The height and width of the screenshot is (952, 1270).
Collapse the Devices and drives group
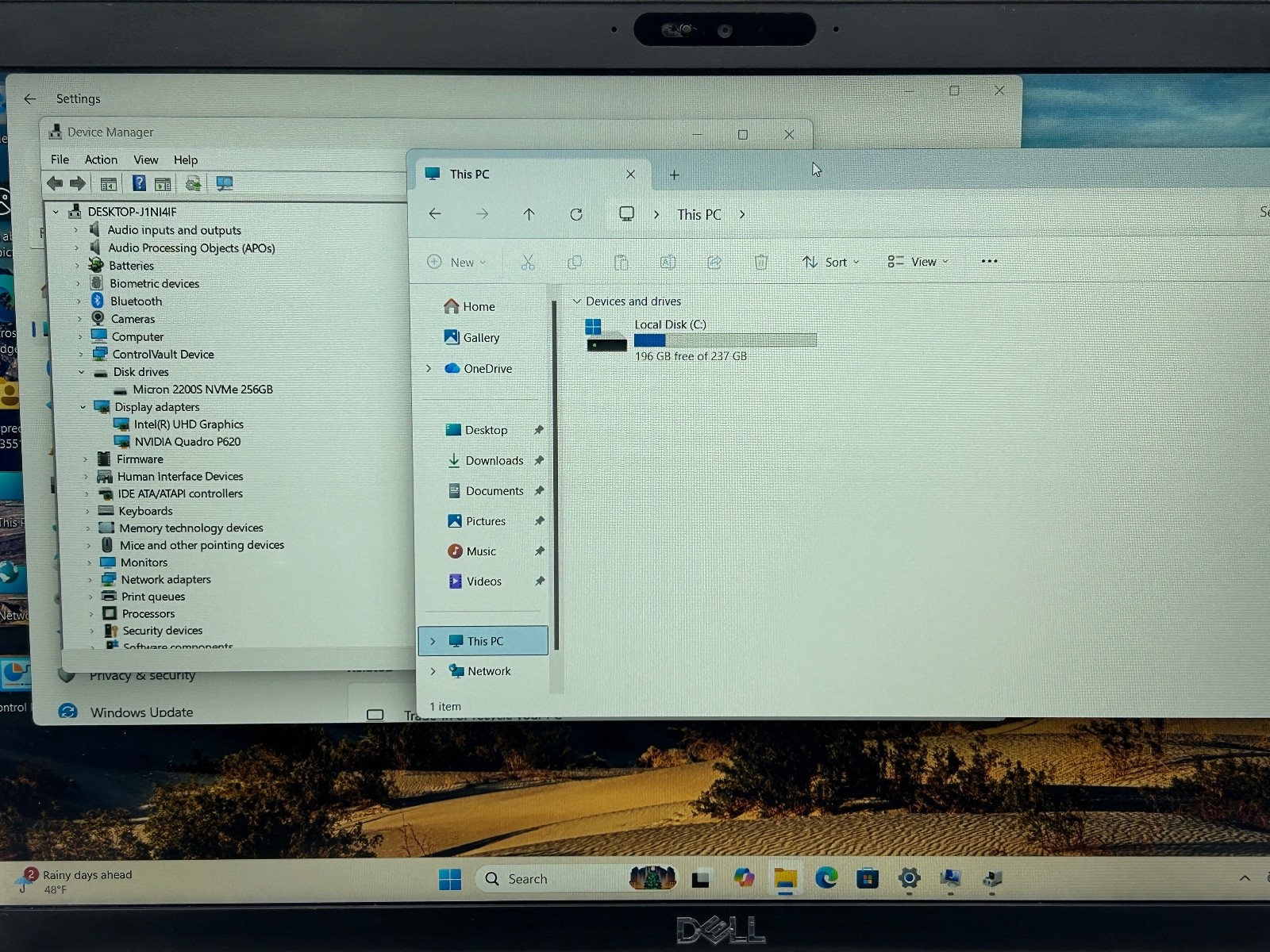tap(577, 301)
